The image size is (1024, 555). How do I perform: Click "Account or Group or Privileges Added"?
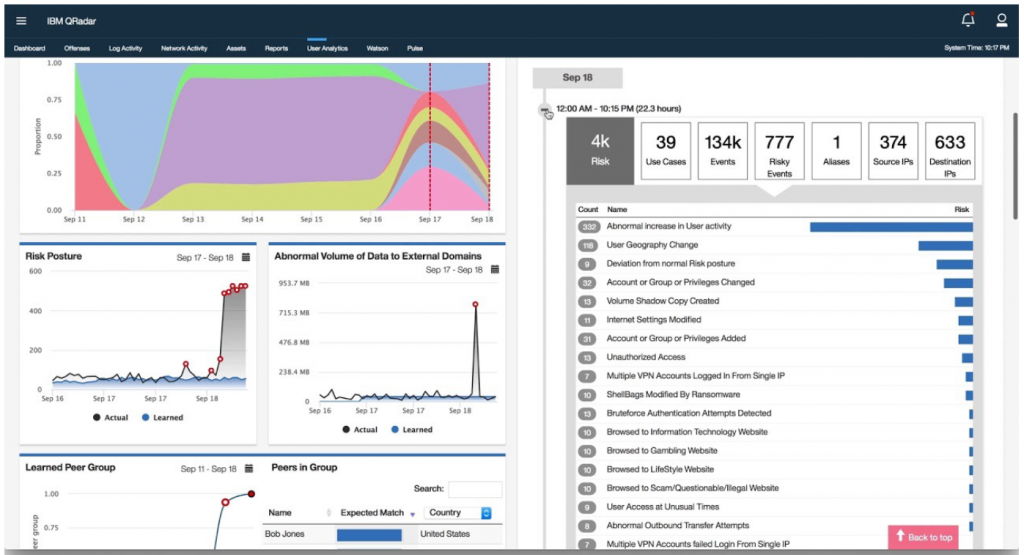(x=775, y=339)
